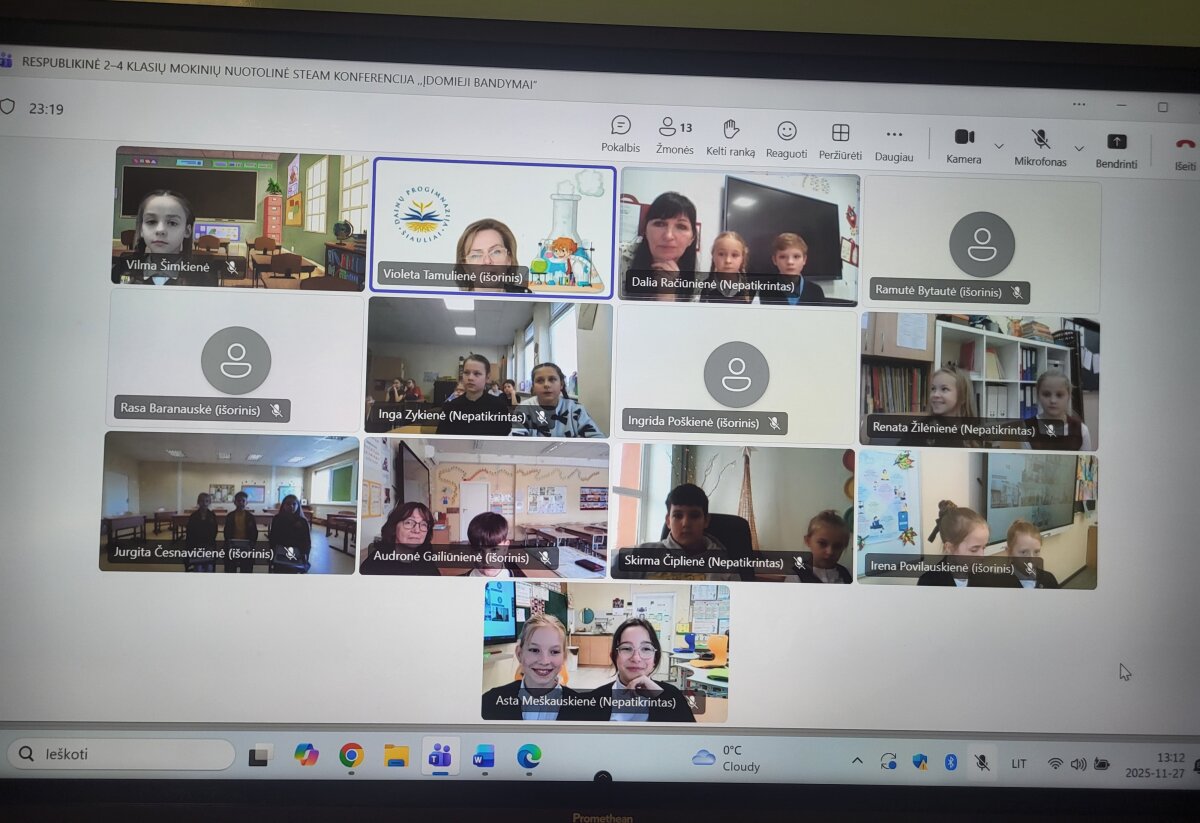
Task: Open the Pokalbis chat panel
Action: tap(621, 133)
